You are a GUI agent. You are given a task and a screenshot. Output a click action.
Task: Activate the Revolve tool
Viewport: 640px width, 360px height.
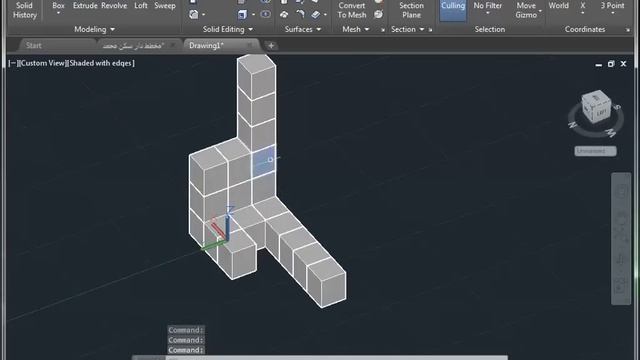114,6
